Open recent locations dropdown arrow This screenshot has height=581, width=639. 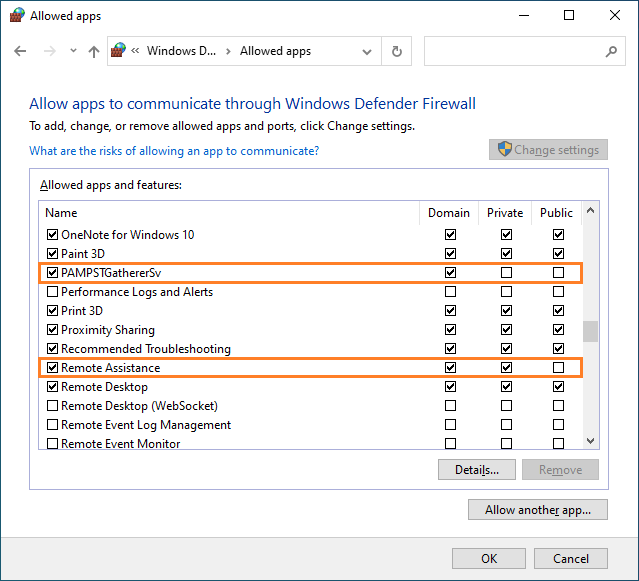coord(72,52)
